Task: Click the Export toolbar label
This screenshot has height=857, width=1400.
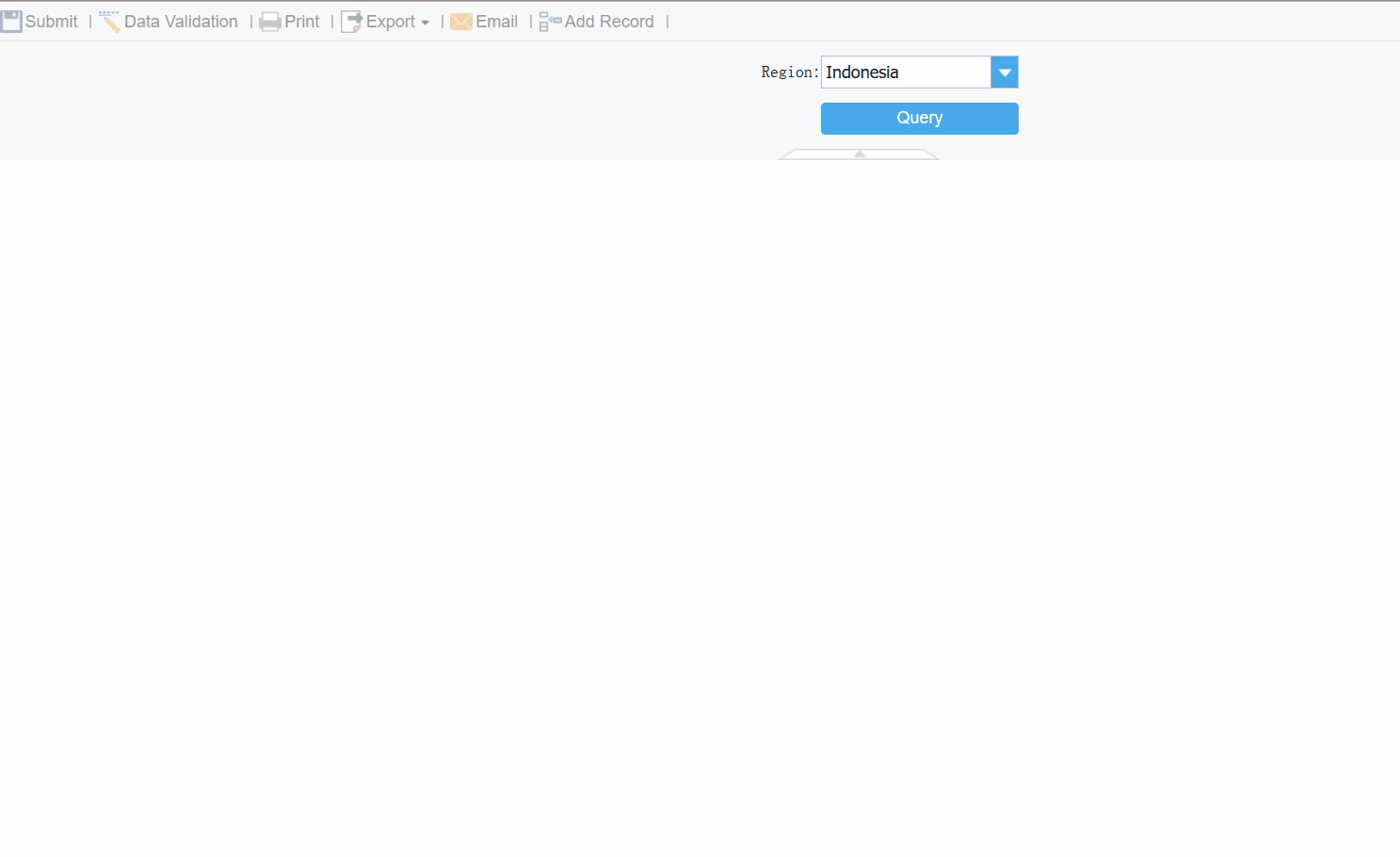Action: pyautogui.click(x=392, y=21)
